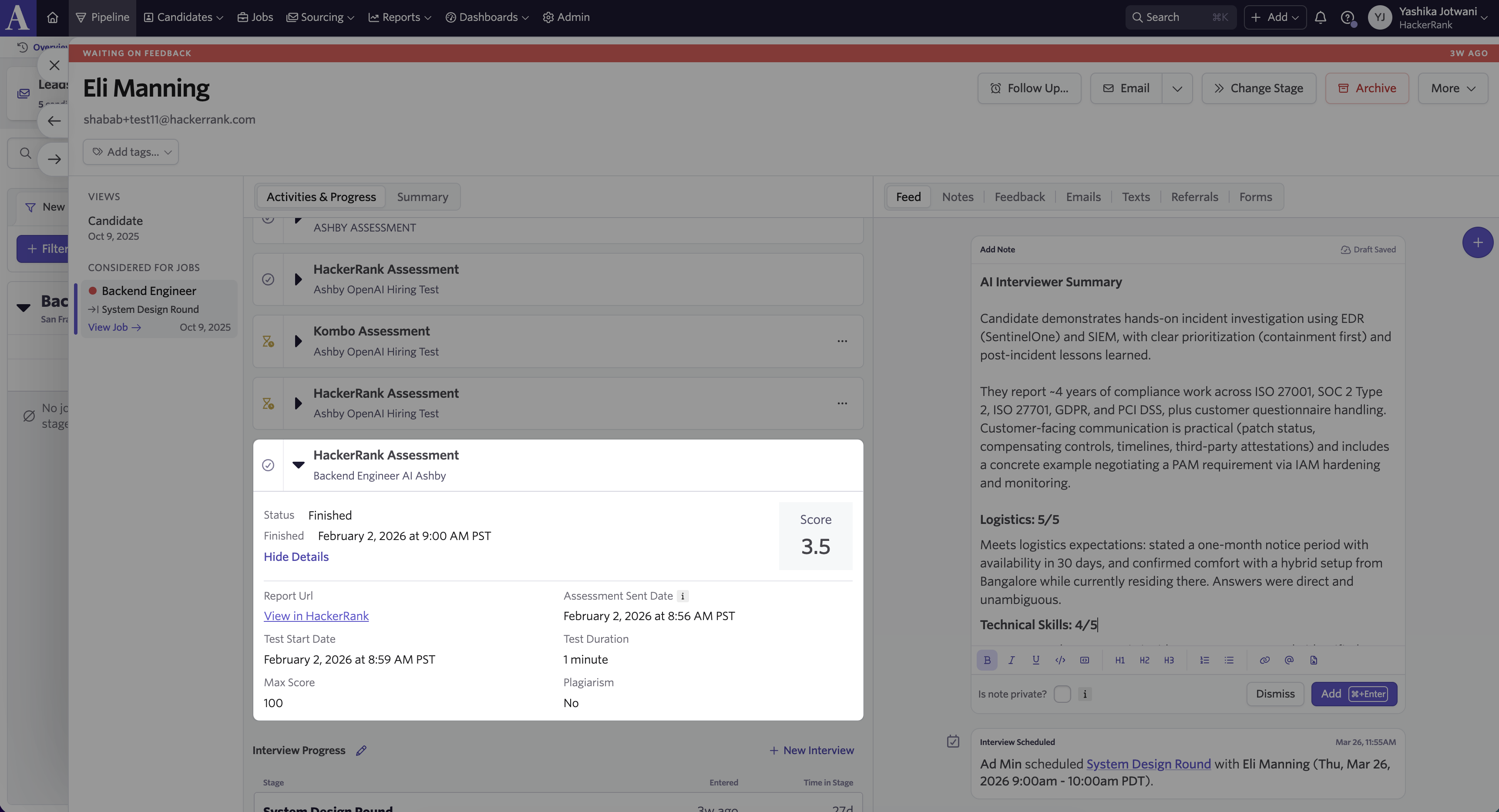Apply italic formatting in note toolbar
Image resolution: width=1499 pixels, height=812 pixels.
[1012, 660]
